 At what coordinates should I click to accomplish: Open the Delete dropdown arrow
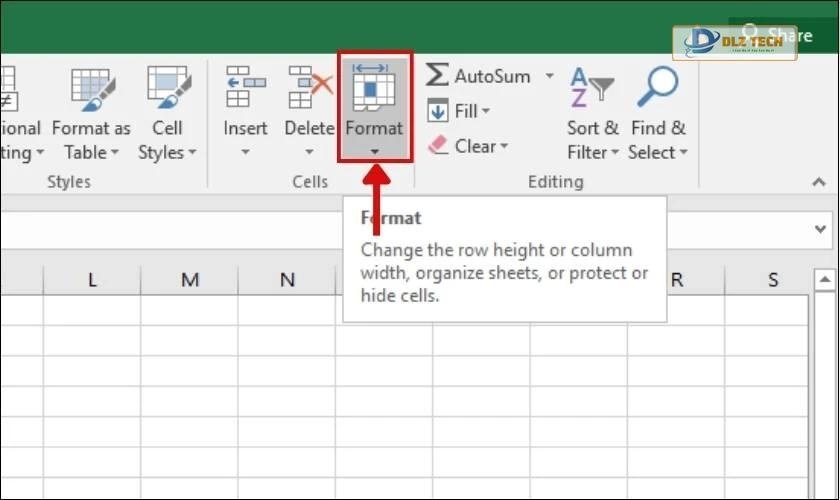tap(309, 153)
